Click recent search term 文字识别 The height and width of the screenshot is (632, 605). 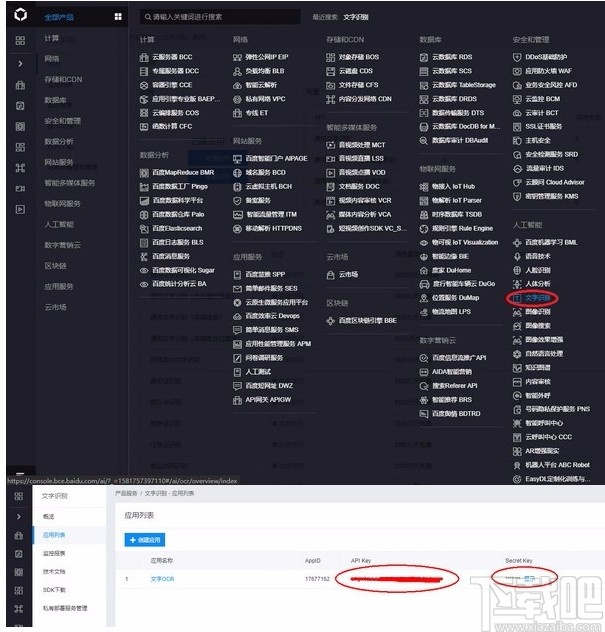356,17
